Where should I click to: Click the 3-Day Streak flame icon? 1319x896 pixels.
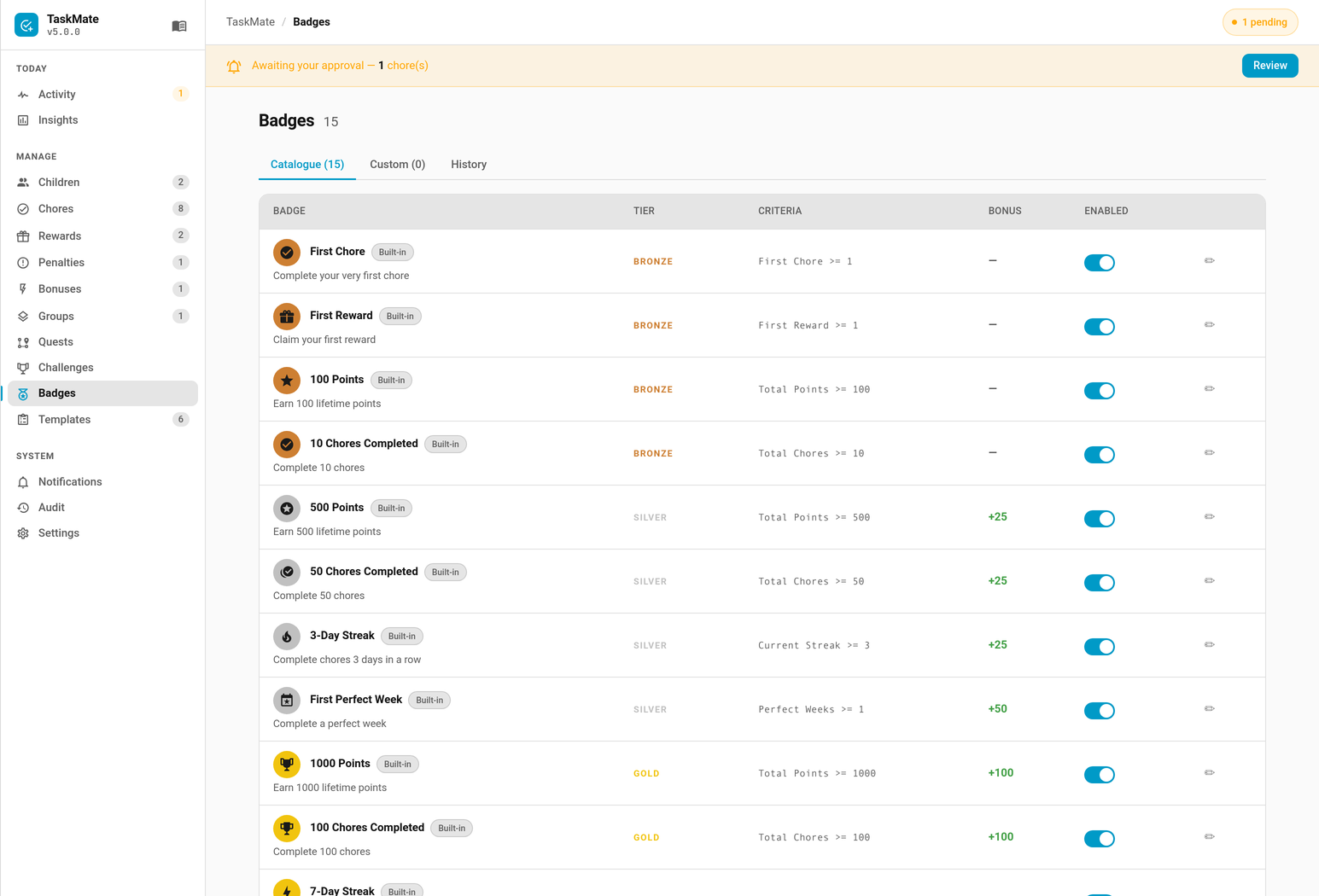pos(287,637)
